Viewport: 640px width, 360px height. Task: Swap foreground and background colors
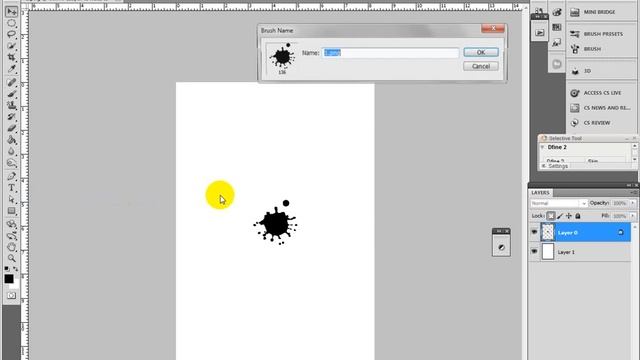pyautogui.click(x=16, y=269)
